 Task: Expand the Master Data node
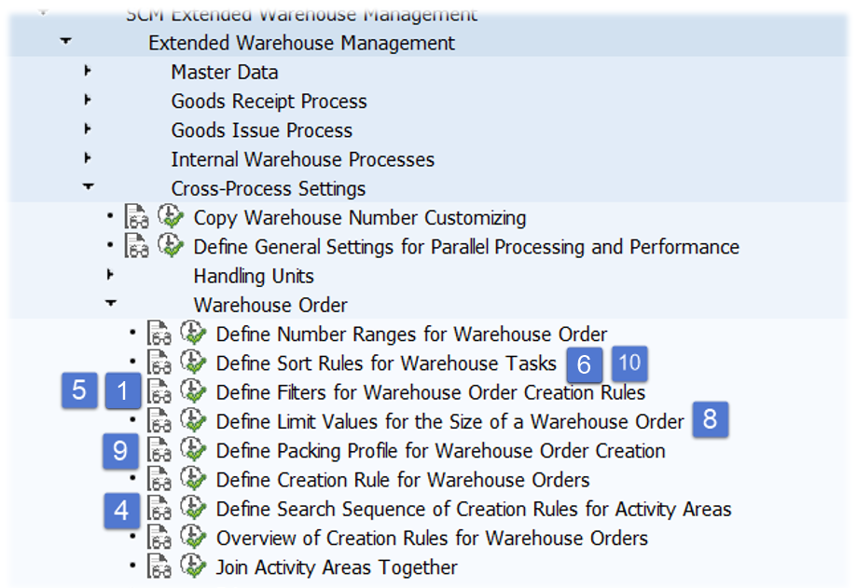tap(87, 71)
